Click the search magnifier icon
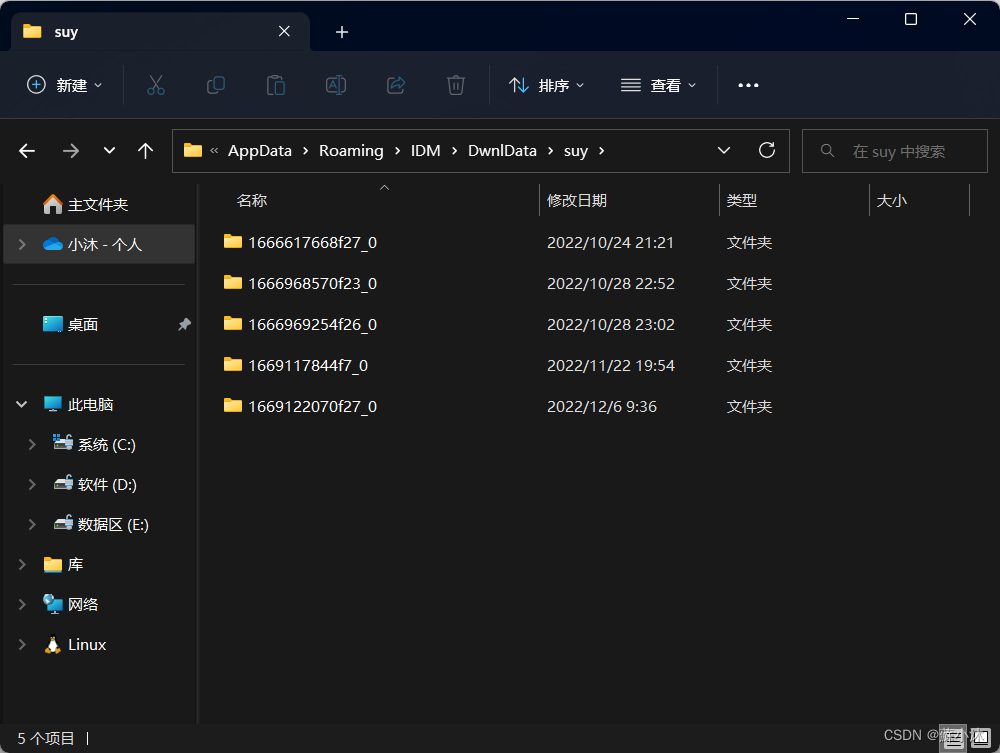 [x=827, y=150]
